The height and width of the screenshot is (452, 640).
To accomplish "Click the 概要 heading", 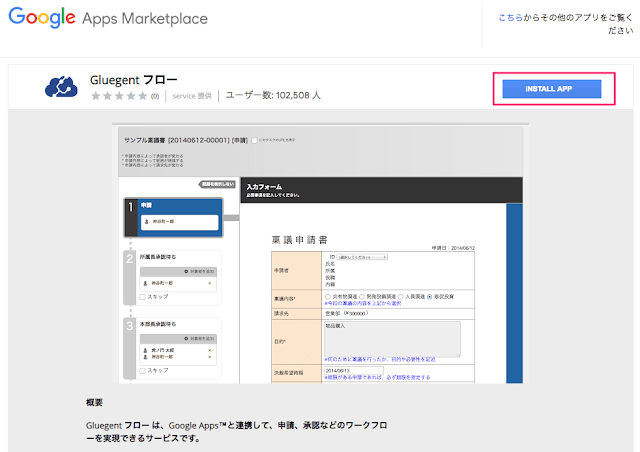I will point(94,403).
